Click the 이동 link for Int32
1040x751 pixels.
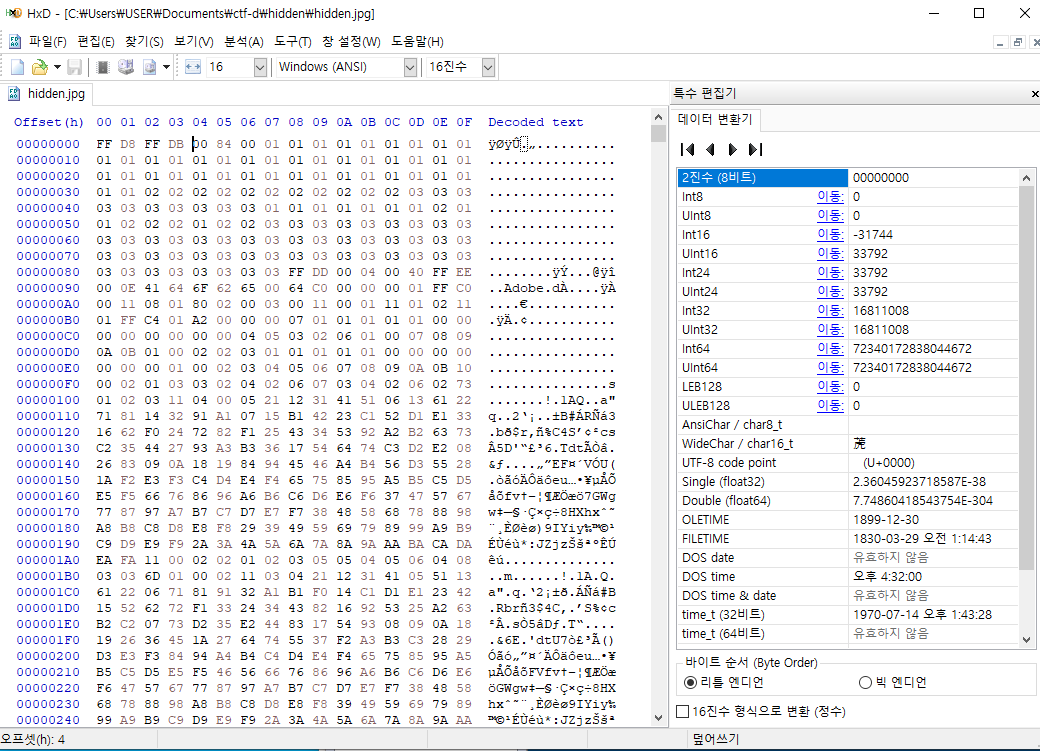tap(830, 310)
